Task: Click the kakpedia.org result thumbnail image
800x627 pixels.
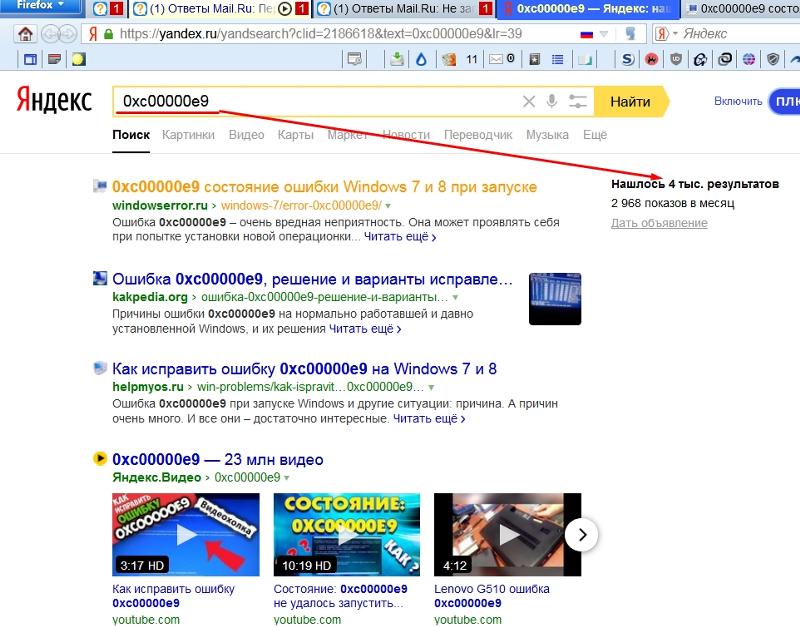Action: click(555, 299)
